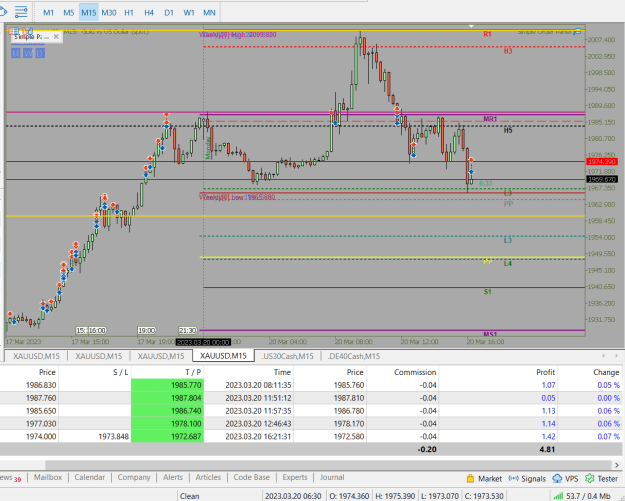Open the Mailbox tab
Viewport: 625px width, 501px height.
[48, 477]
